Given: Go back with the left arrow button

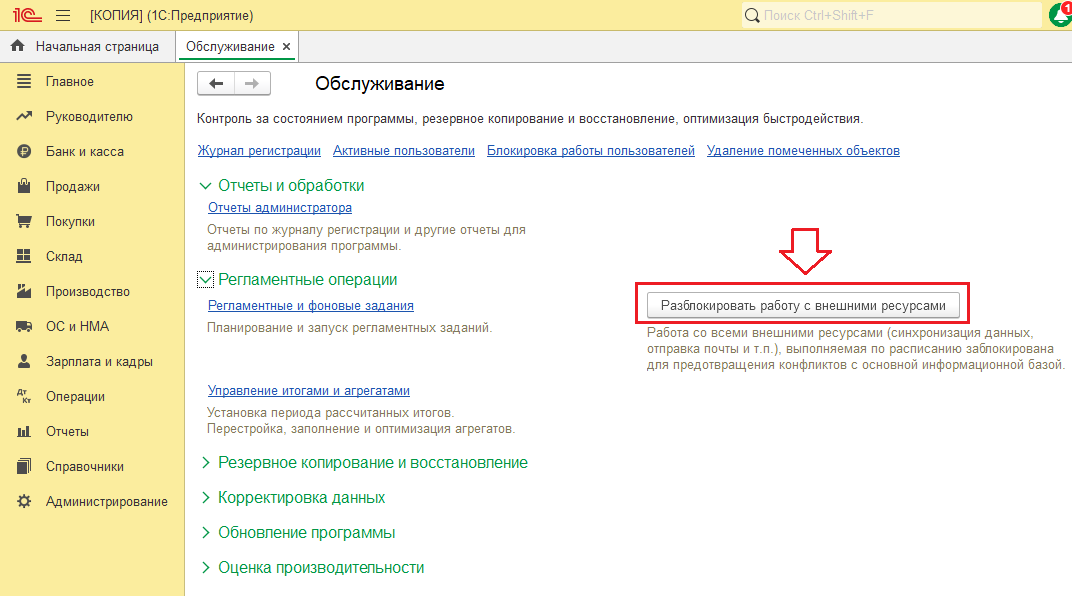Looking at the screenshot, I should (x=216, y=83).
